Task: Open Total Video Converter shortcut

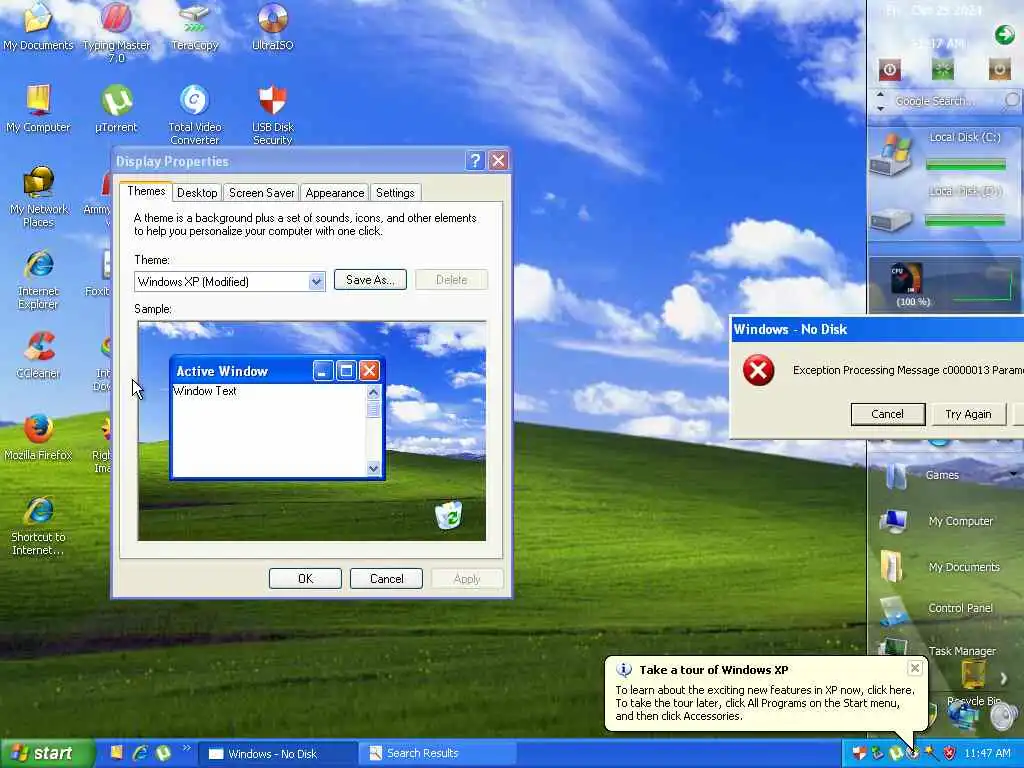Action: coord(195,115)
